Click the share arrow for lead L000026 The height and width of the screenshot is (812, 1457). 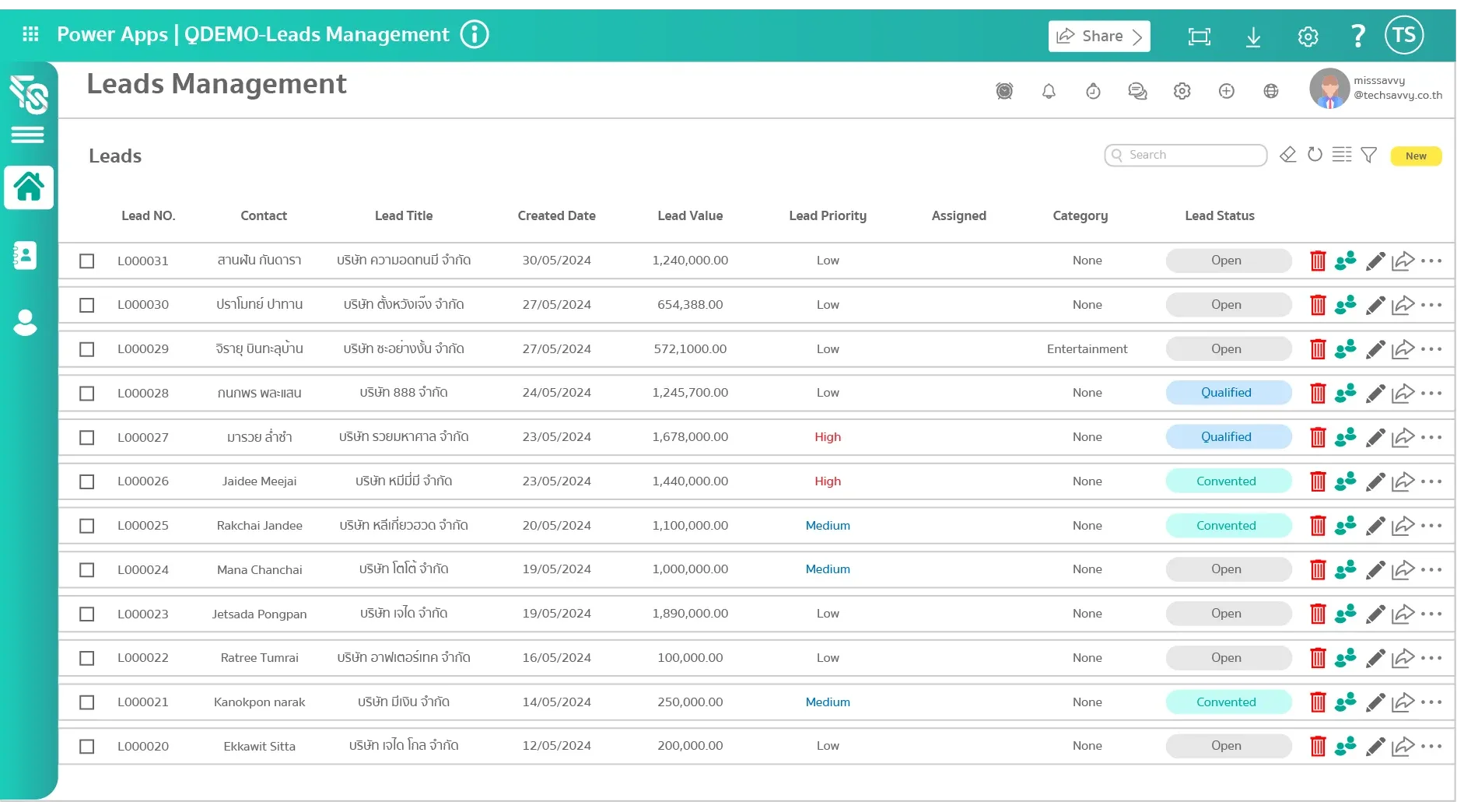[x=1403, y=482]
